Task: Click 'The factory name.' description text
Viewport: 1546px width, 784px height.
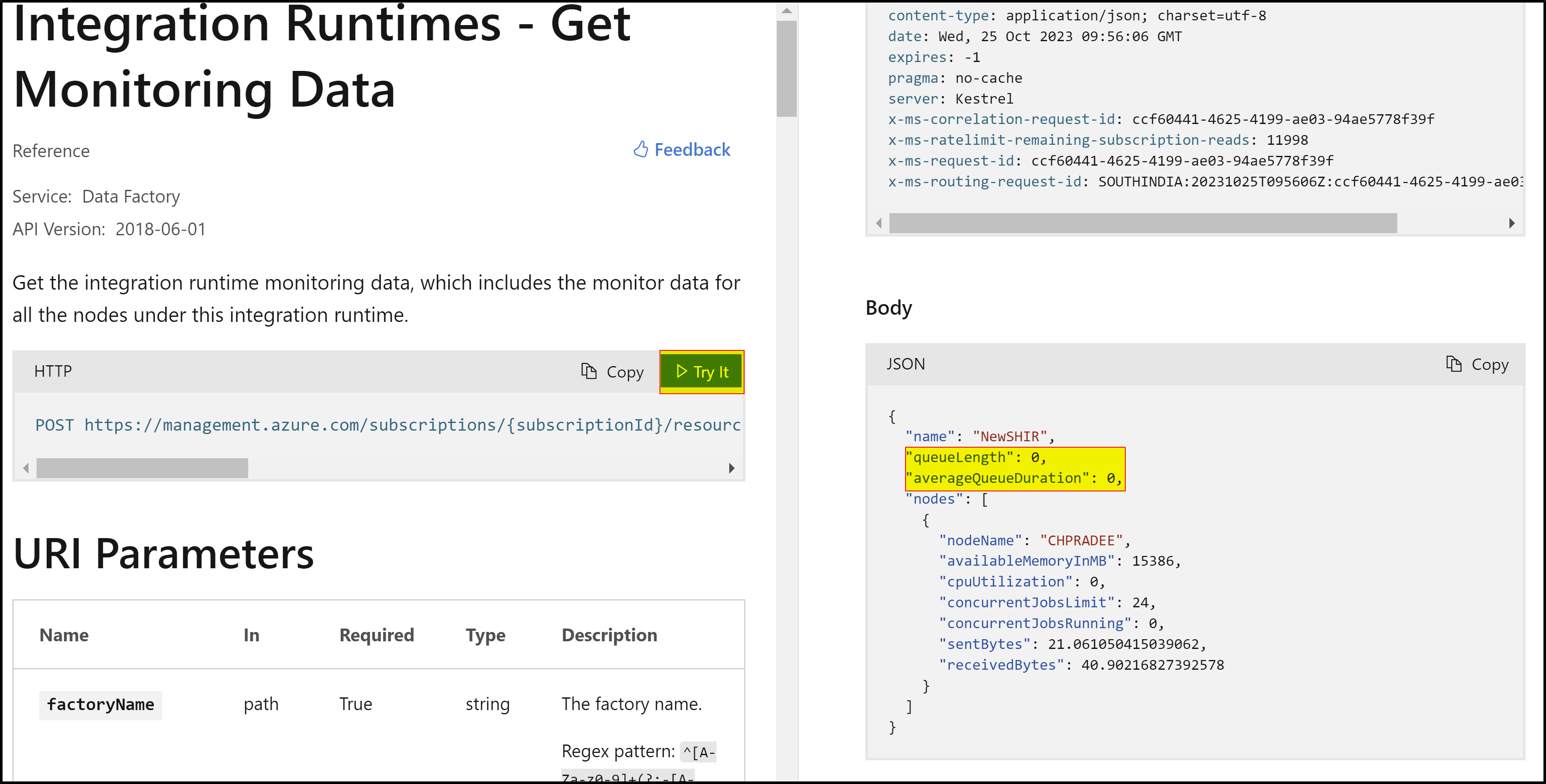Action: click(x=631, y=704)
